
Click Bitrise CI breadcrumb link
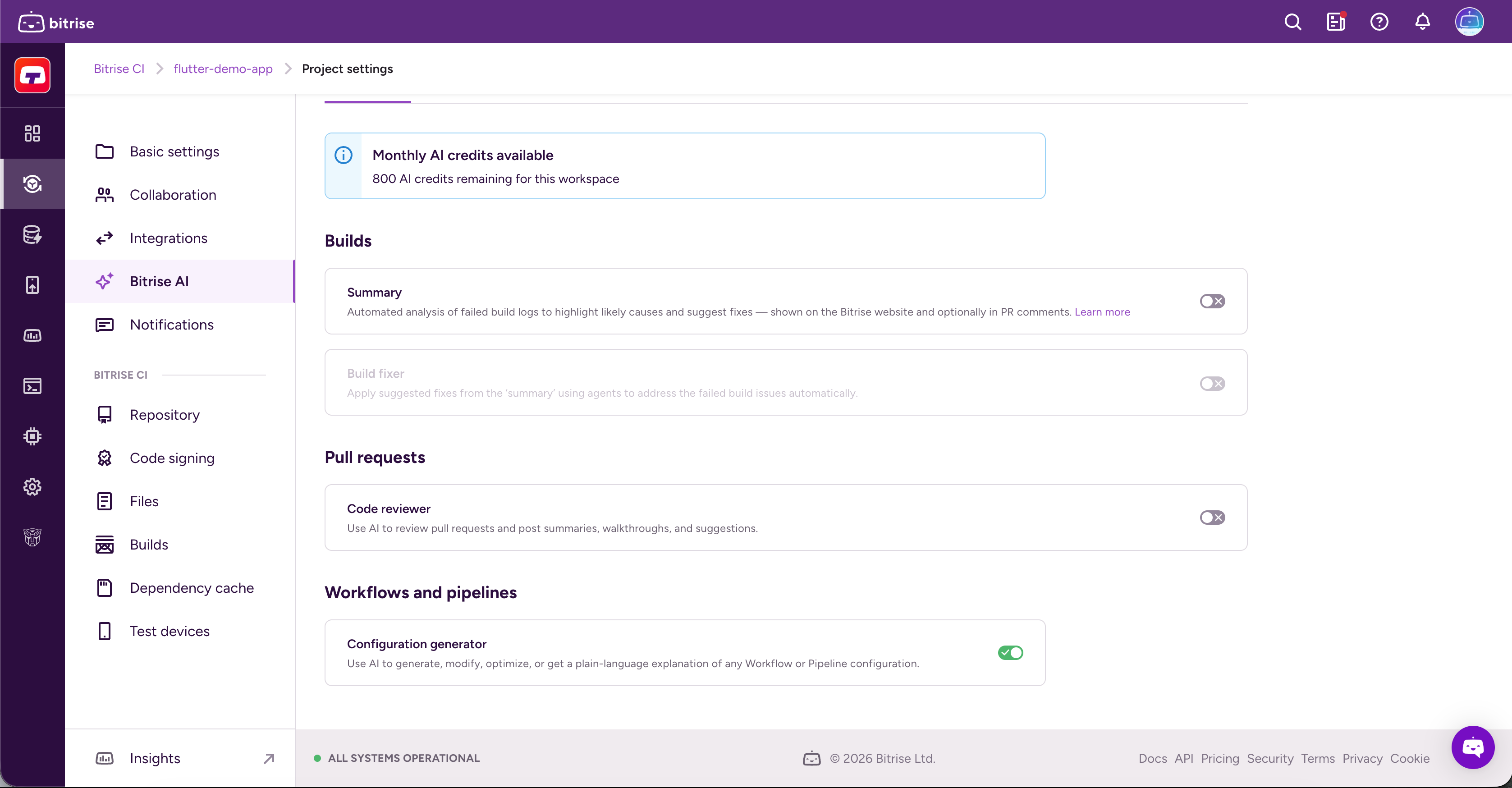119,69
